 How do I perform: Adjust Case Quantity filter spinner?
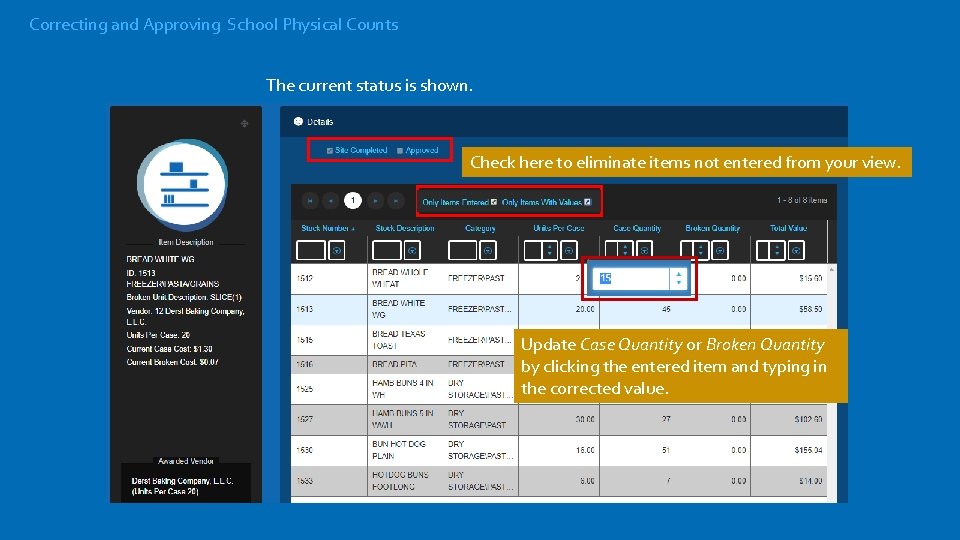(x=625, y=250)
